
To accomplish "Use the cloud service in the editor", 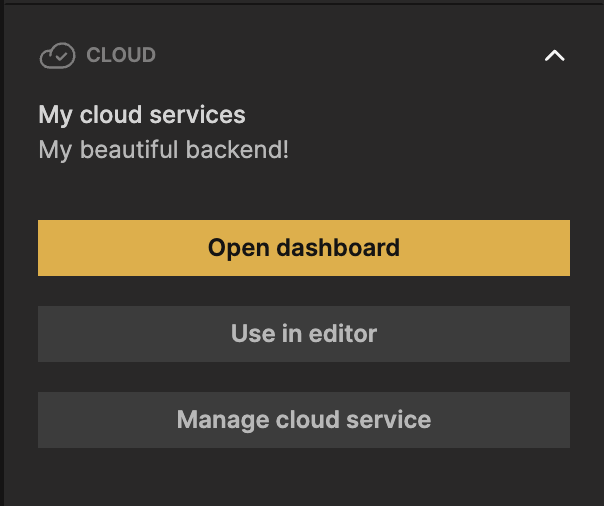I will click(x=303, y=334).
